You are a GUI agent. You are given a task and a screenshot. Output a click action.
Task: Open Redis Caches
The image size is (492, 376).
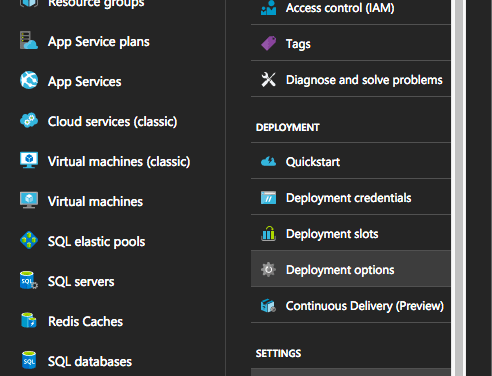click(86, 322)
